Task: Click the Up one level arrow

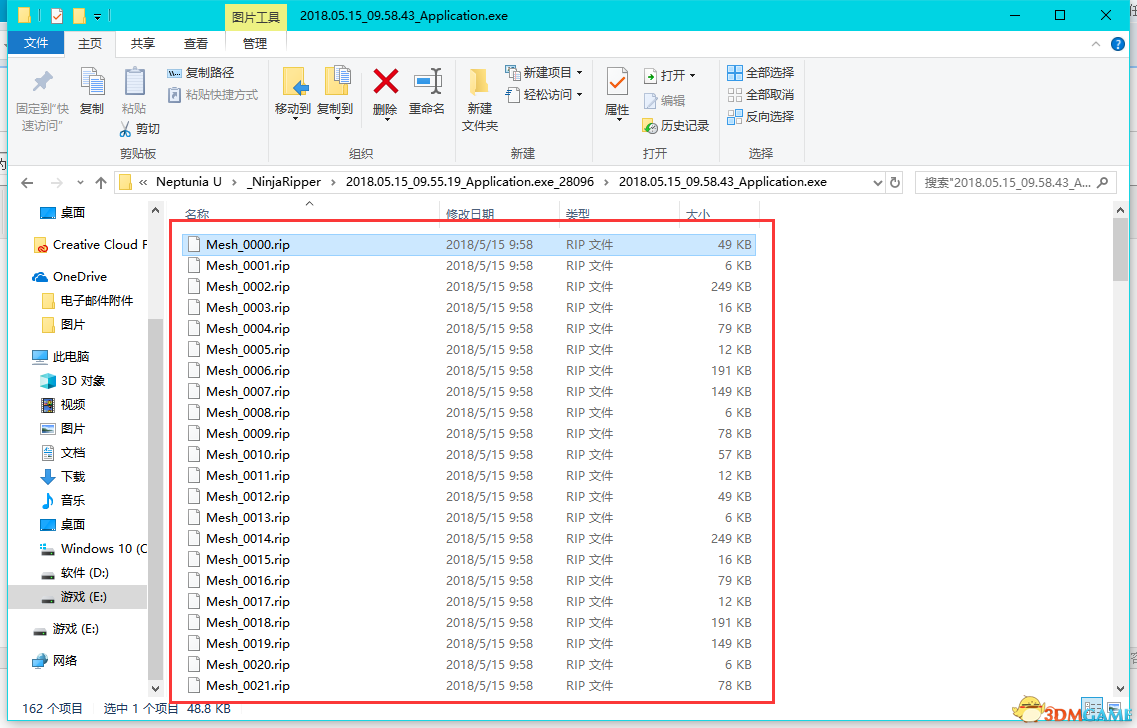Action: 101,183
